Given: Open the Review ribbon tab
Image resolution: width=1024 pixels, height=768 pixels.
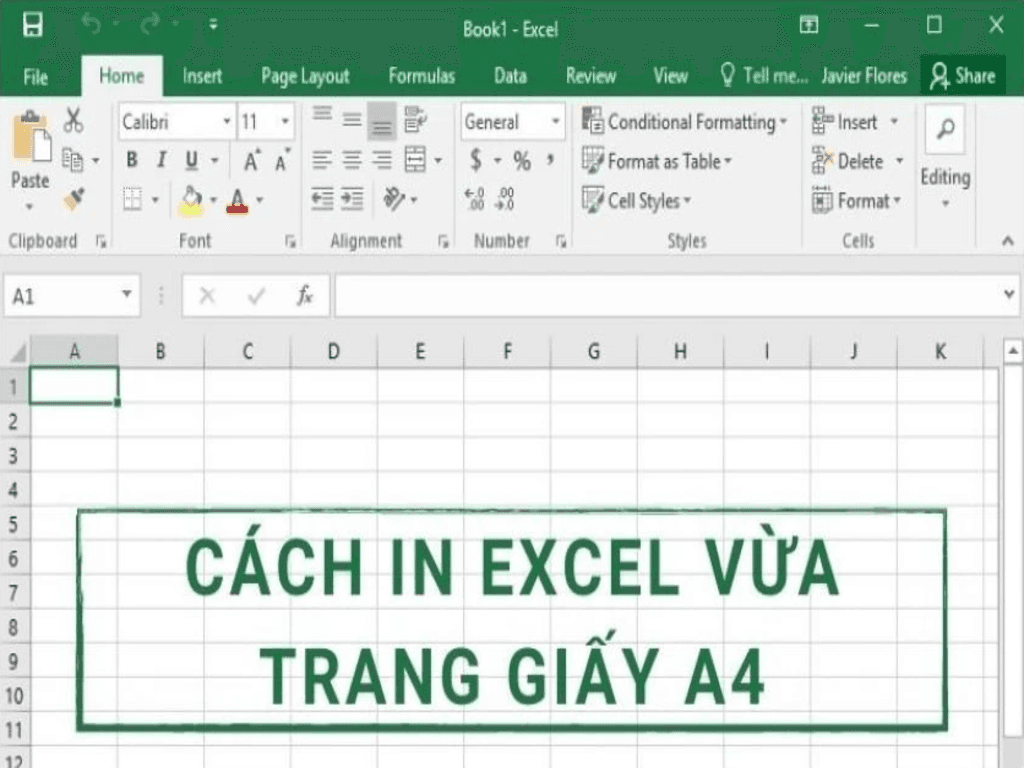Looking at the screenshot, I should [590, 76].
